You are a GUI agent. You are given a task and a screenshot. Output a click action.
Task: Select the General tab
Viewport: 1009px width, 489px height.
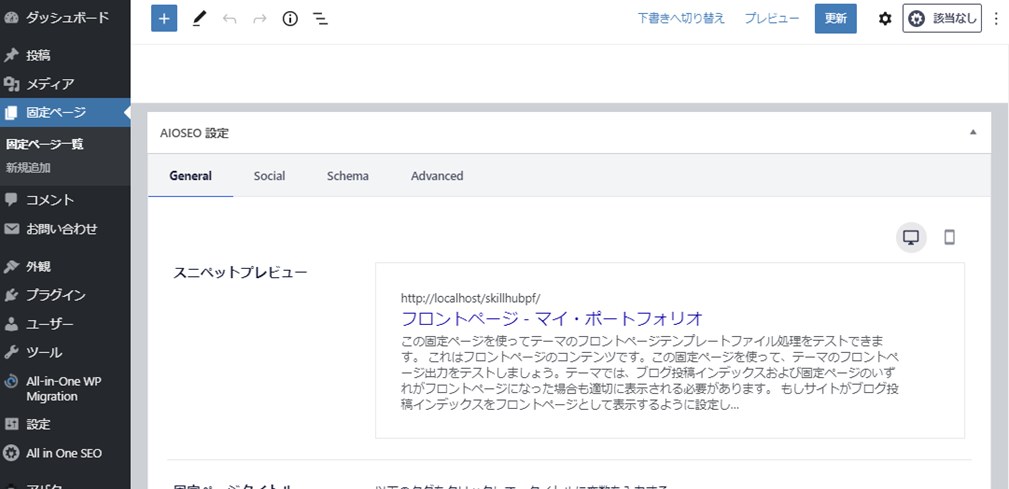pyautogui.click(x=190, y=176)
